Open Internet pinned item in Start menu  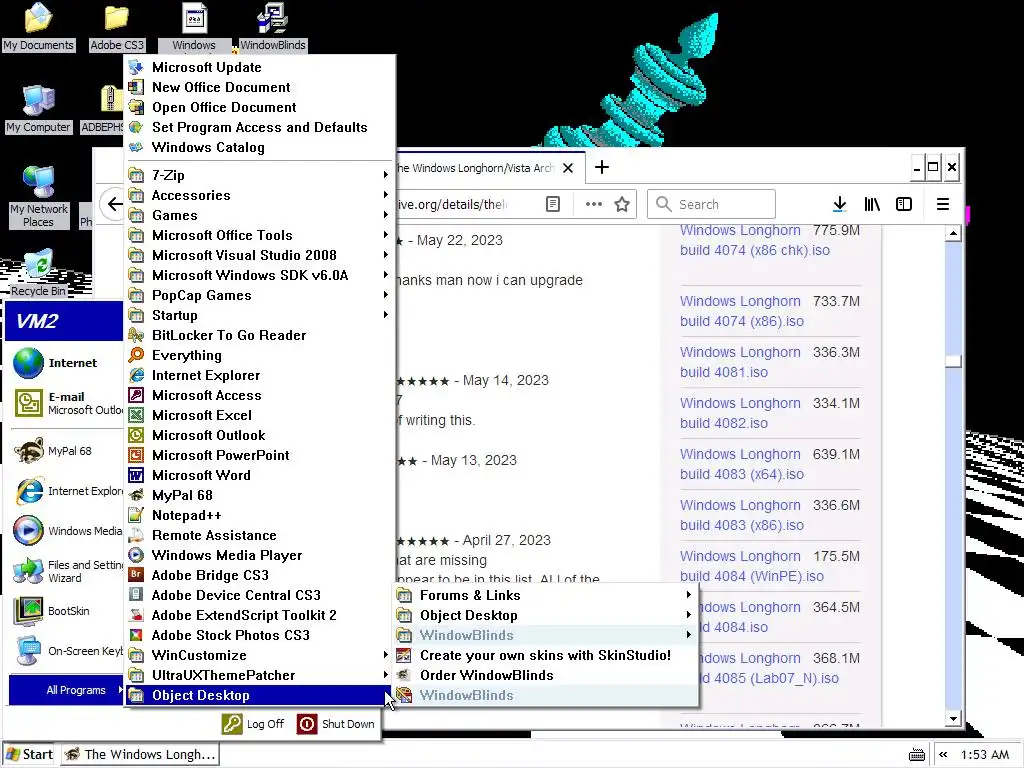pyautogui.click(x=65, y=363)
